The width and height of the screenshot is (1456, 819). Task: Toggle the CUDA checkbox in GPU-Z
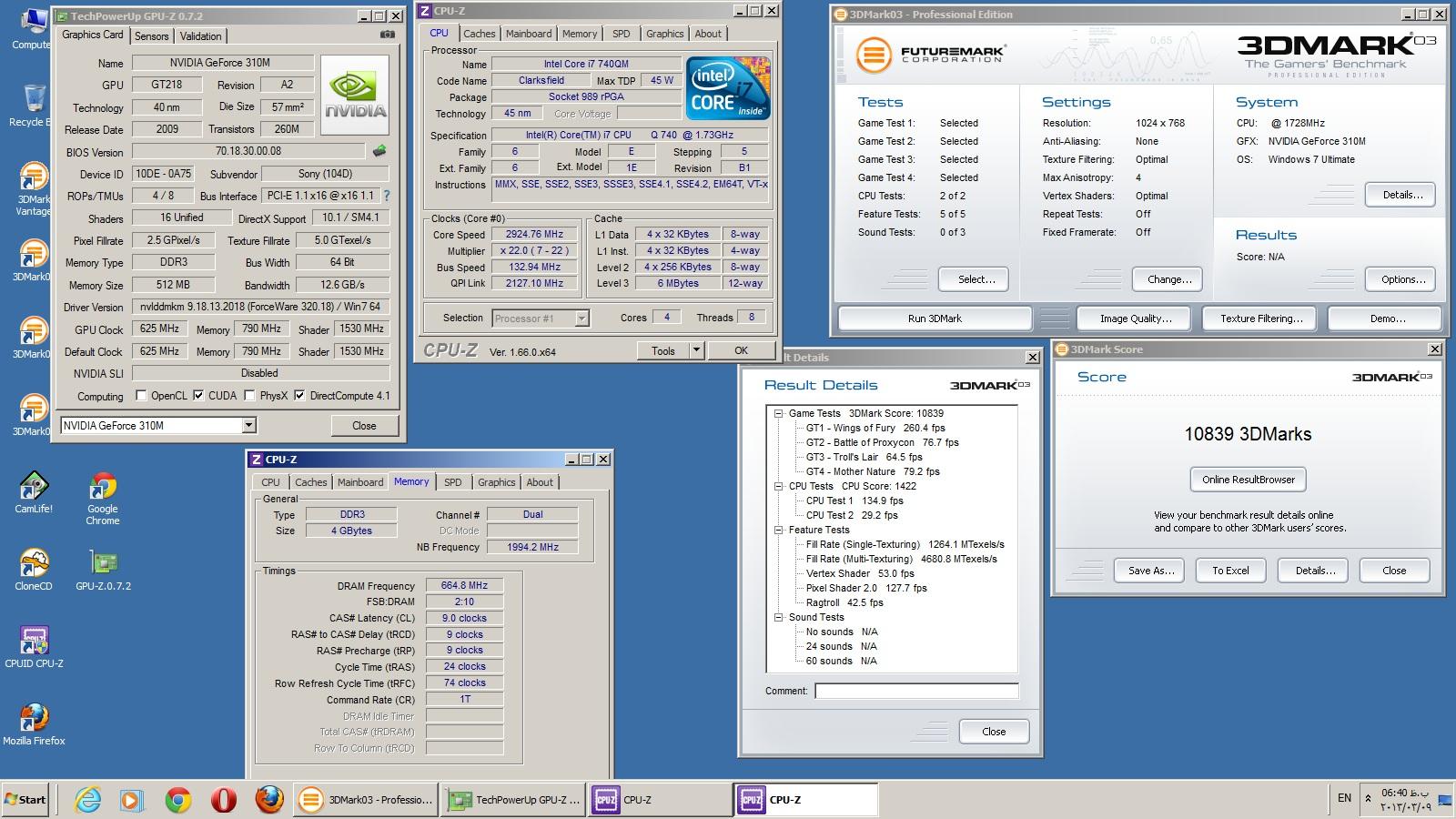pyautogui.click(x=198, y=396)
